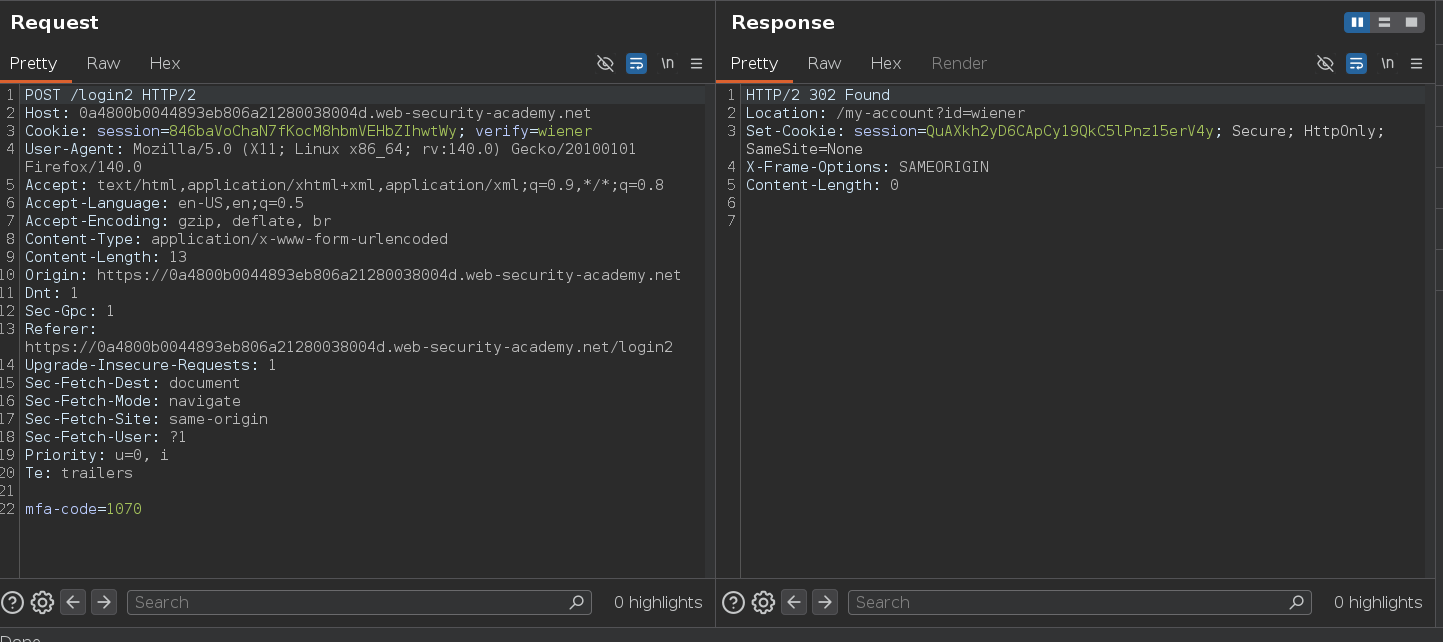The height and width of the screenshot is (642, 1443).
Task: Click the 'Upgrade-Insecure-Requests: 1' header
Action: pyautogui.click(x=151, y=365)
